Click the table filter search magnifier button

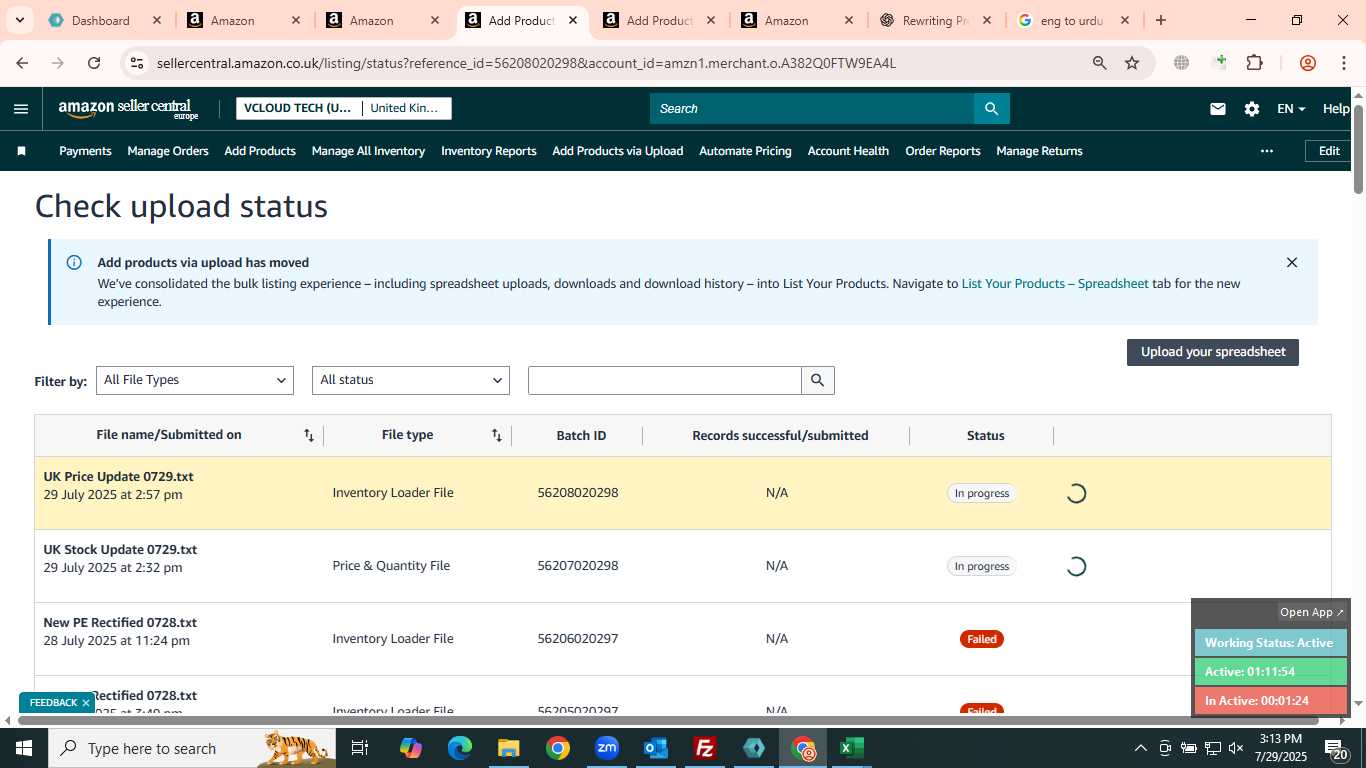tap(817, 380)
